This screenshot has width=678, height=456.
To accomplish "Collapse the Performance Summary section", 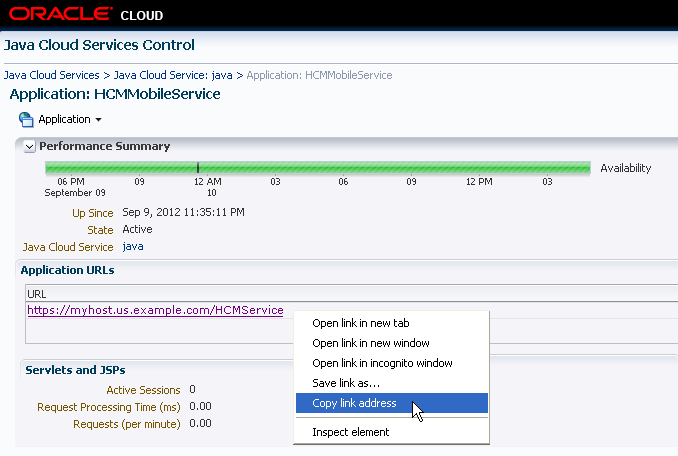I will [x=29, y=147].
